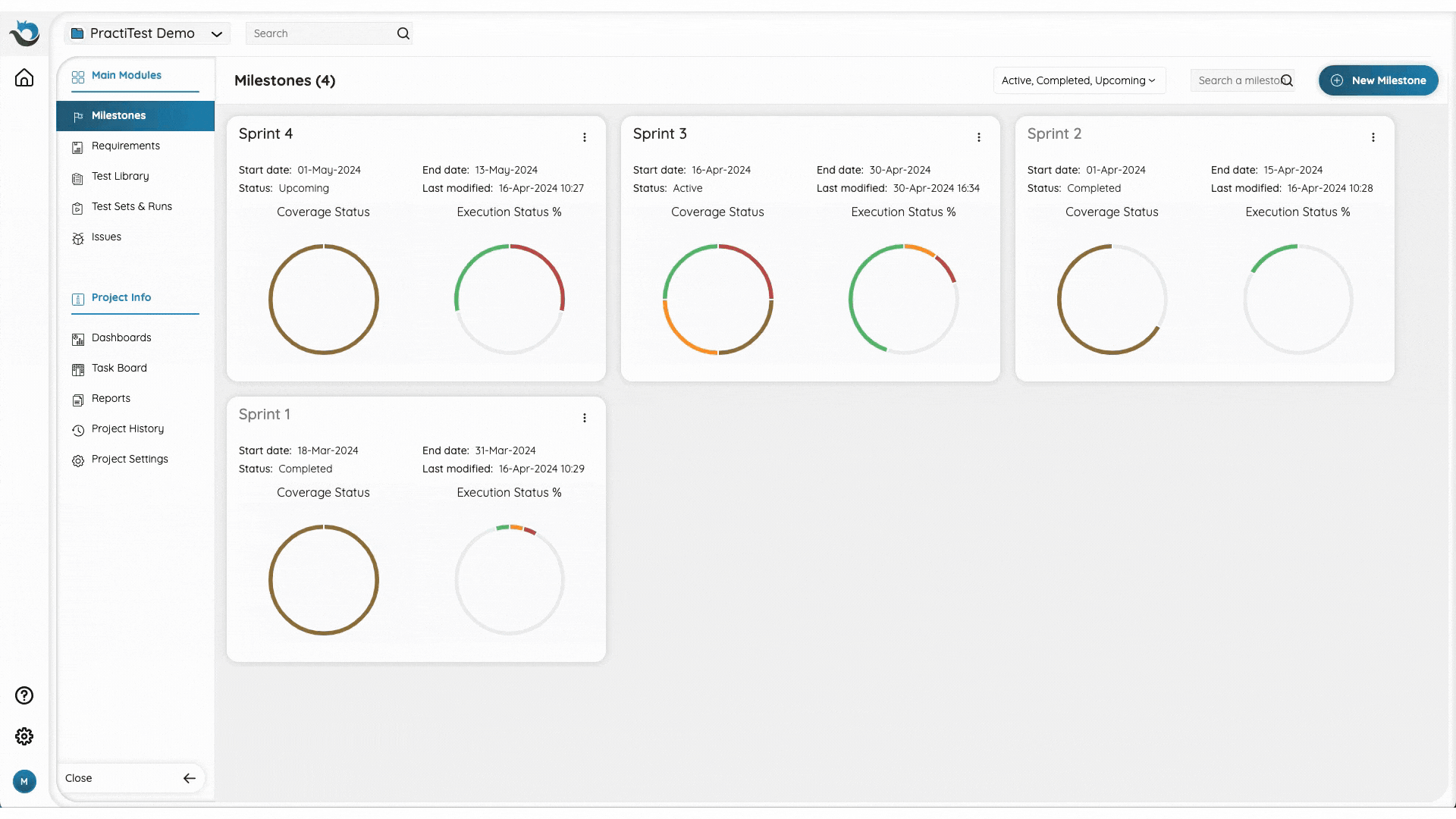Go to Test Library module

click(120, 176)
